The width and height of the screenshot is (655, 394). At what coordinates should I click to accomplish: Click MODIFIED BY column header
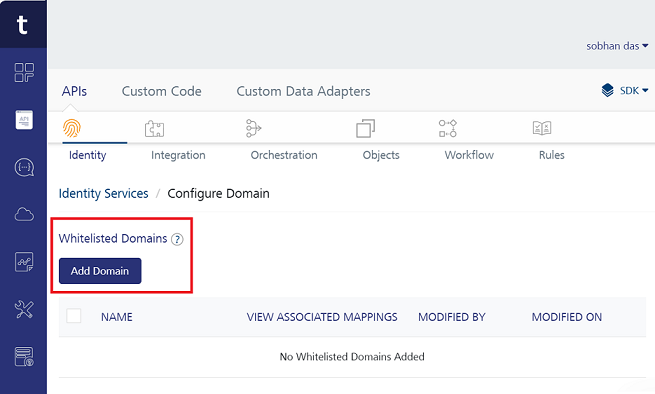click(452, 317)
